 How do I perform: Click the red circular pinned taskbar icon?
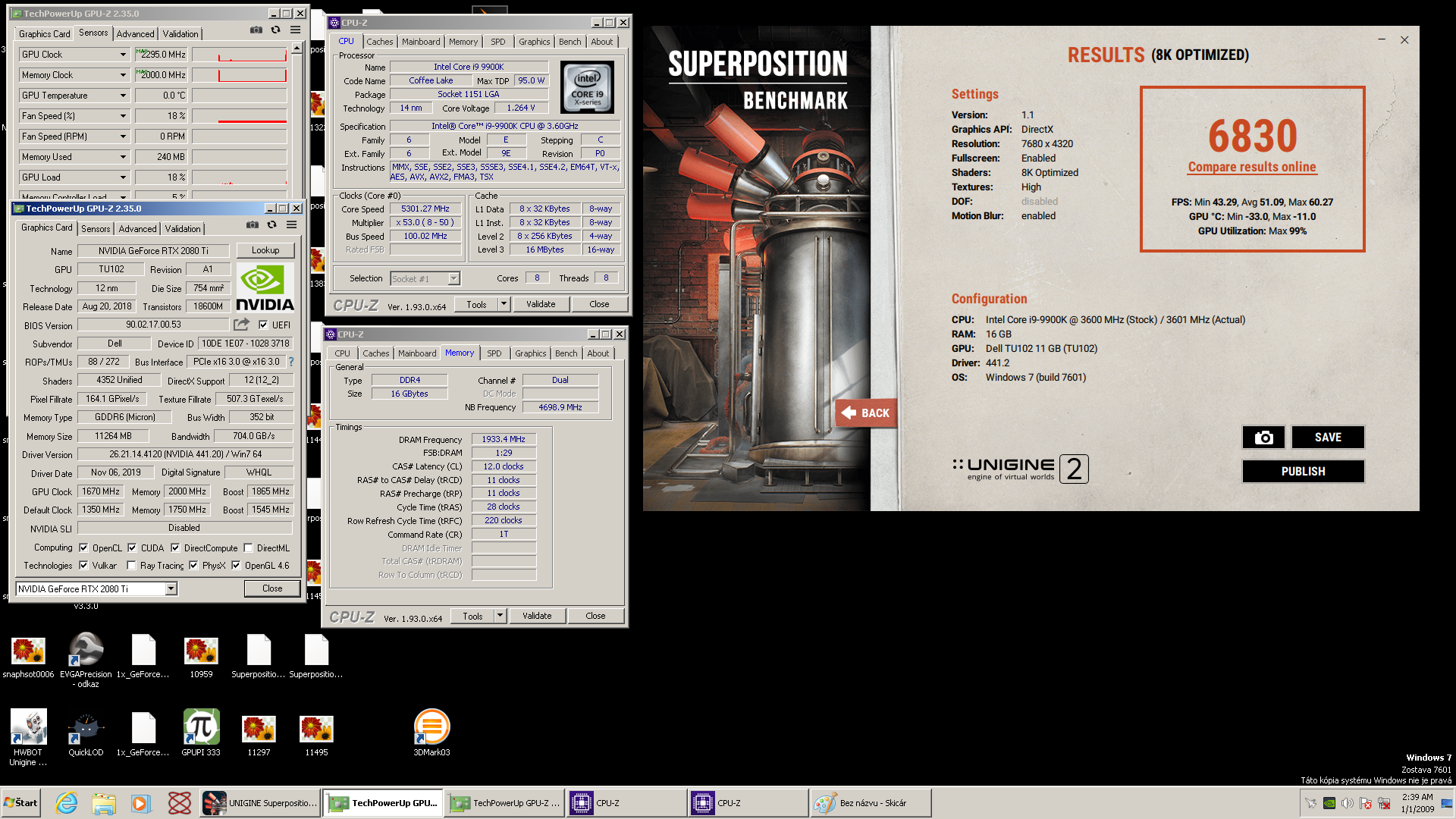tap(180, 803)
